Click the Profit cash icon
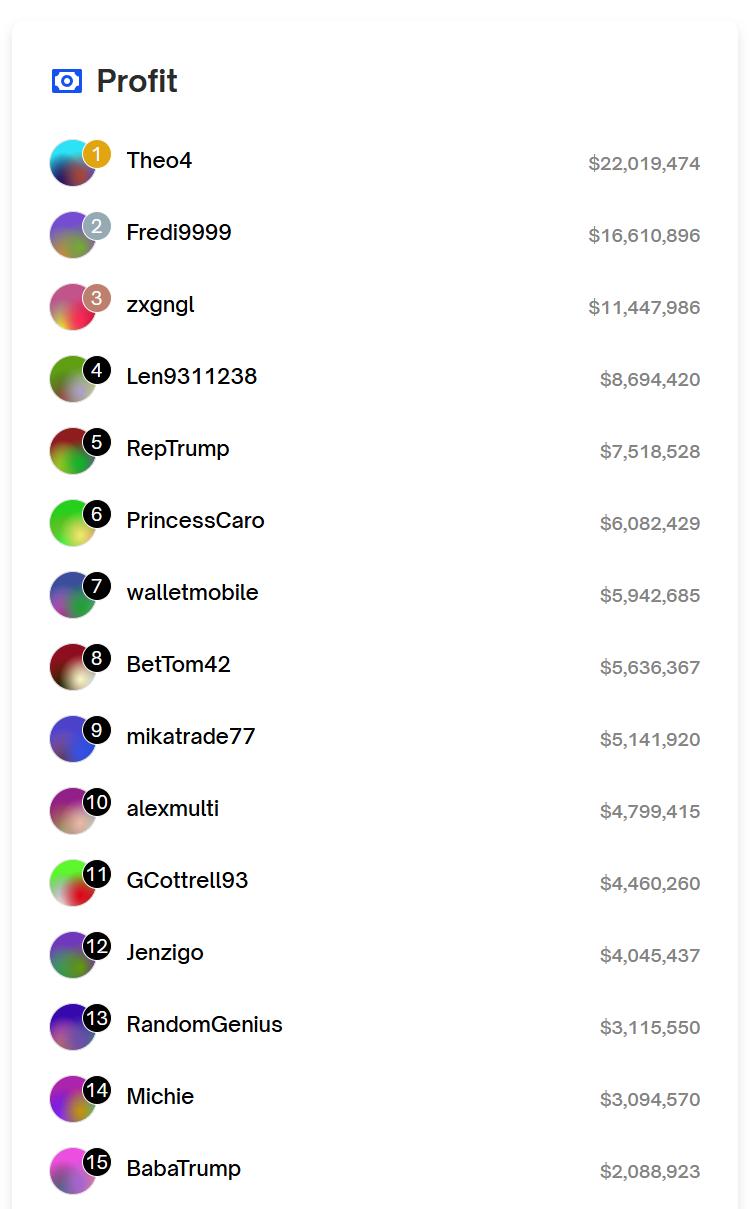 pyautogui.click(x=66, y=81)
